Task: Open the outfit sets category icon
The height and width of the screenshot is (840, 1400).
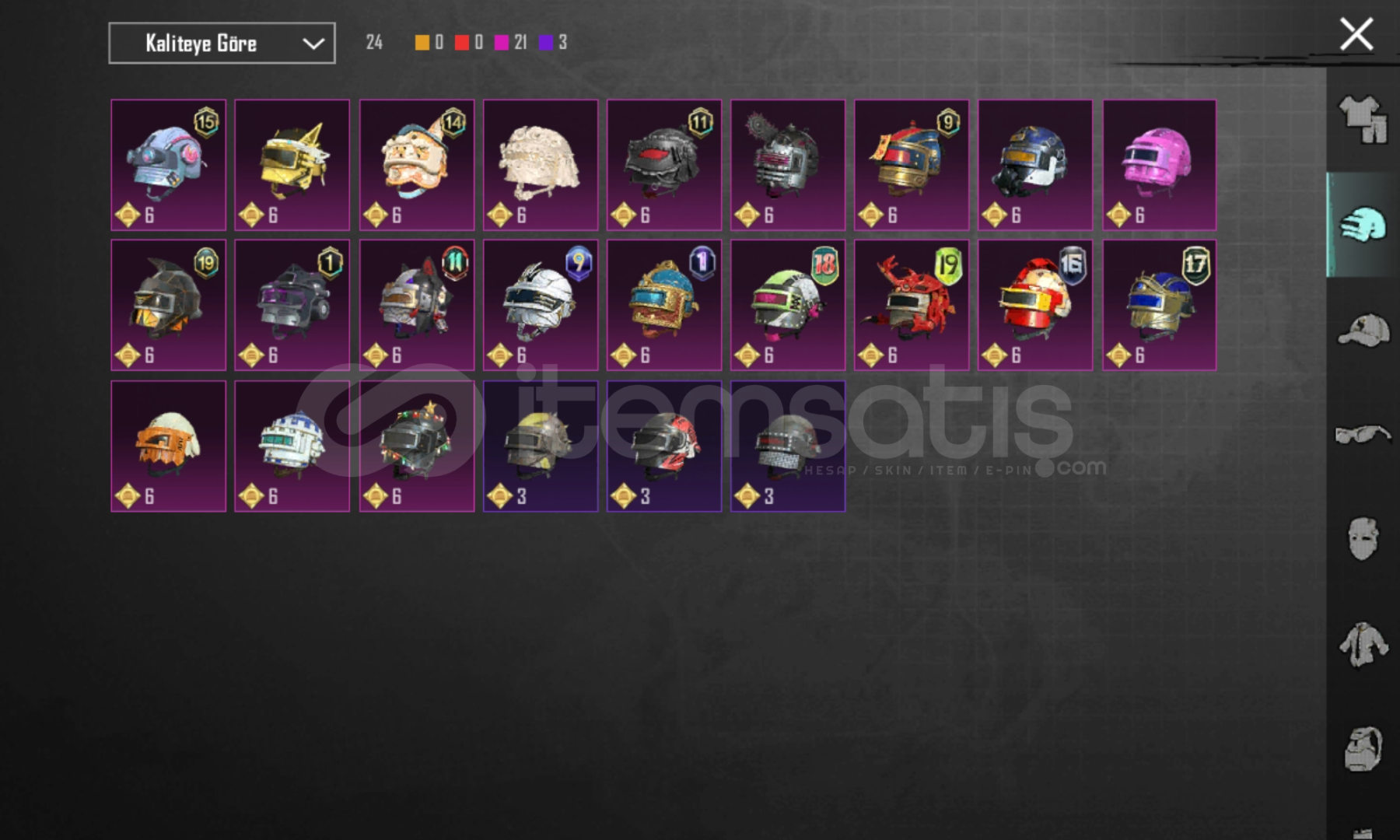Action: tap(1363, 118)
